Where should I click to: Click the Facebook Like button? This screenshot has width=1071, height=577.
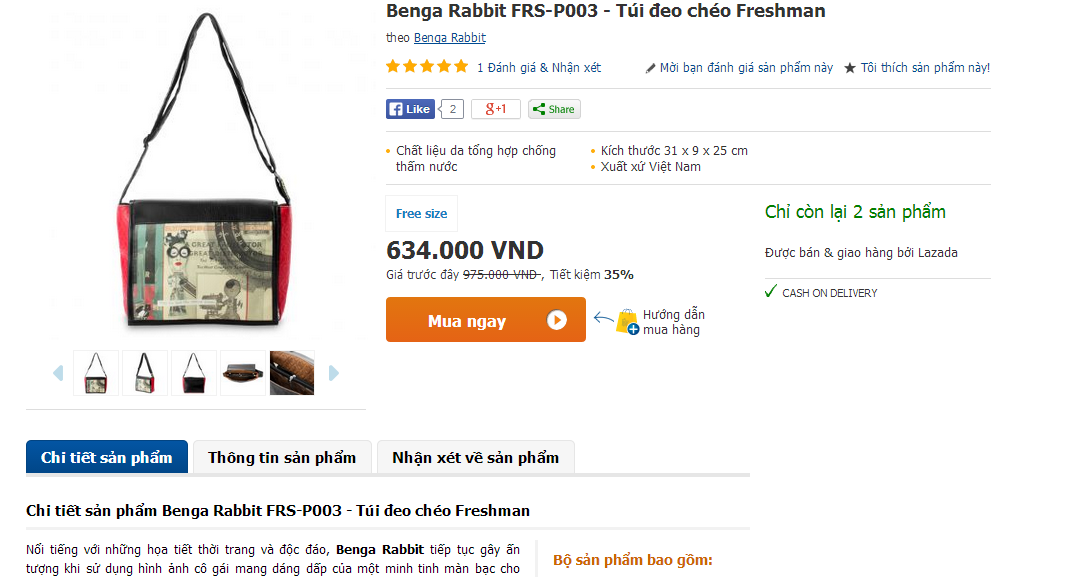pyautogui.click(x=411, y=109)
